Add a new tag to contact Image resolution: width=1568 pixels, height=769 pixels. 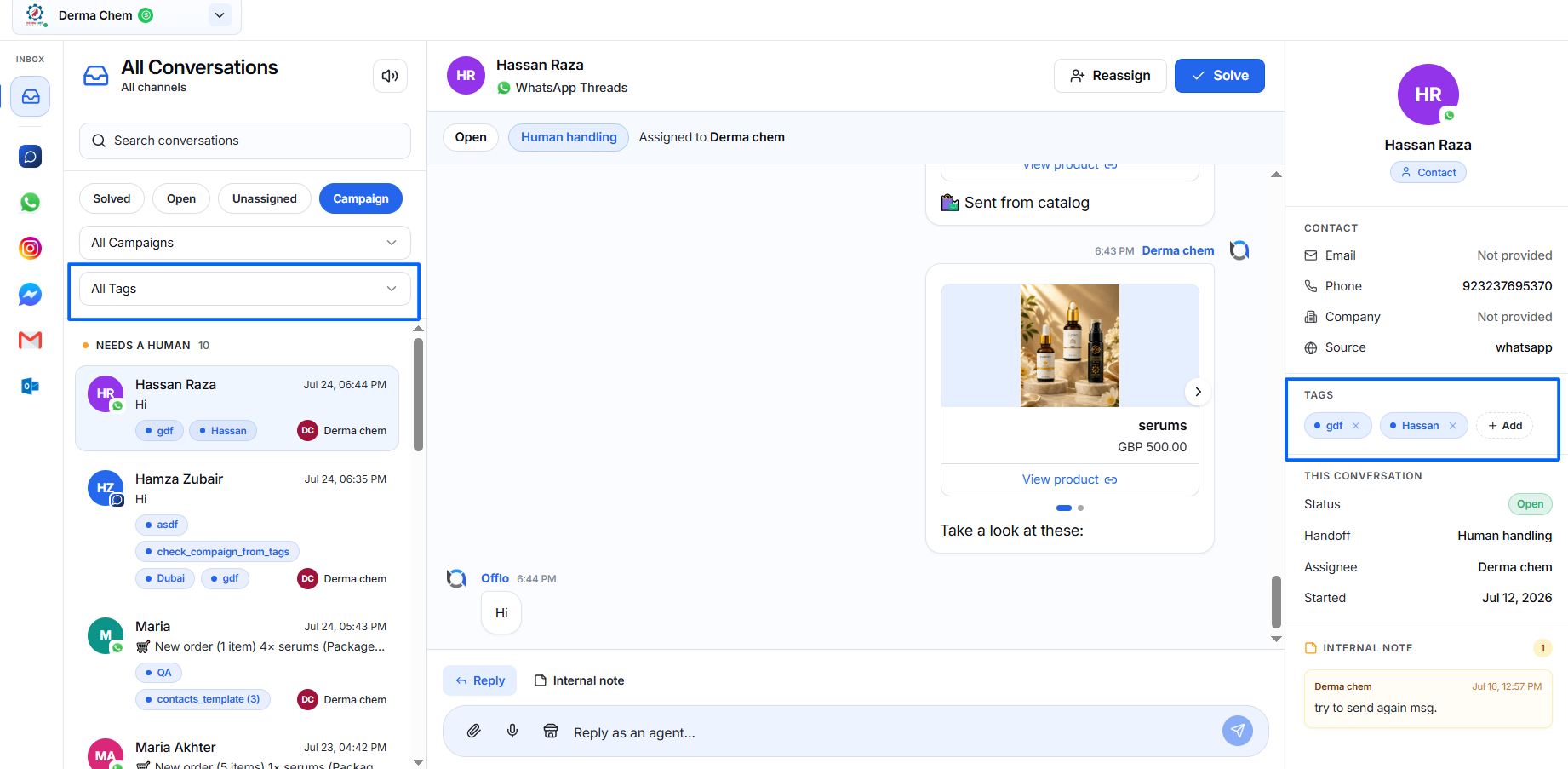(1505, 426)
